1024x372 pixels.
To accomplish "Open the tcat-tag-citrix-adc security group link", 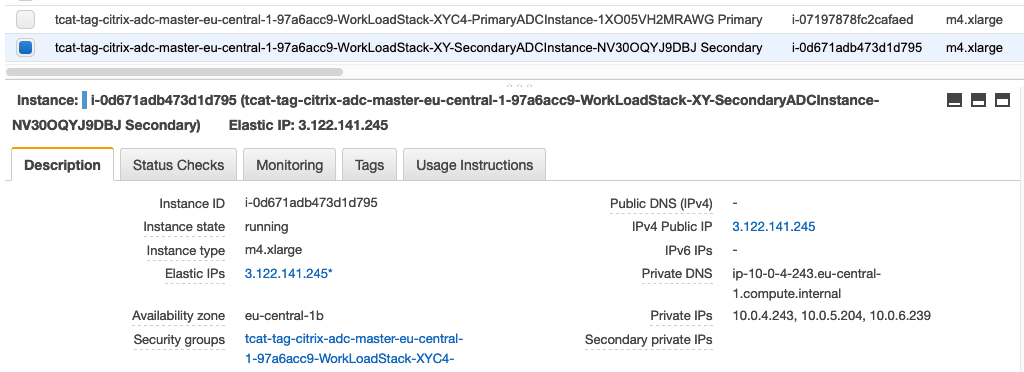I will (x=354, y=349).
